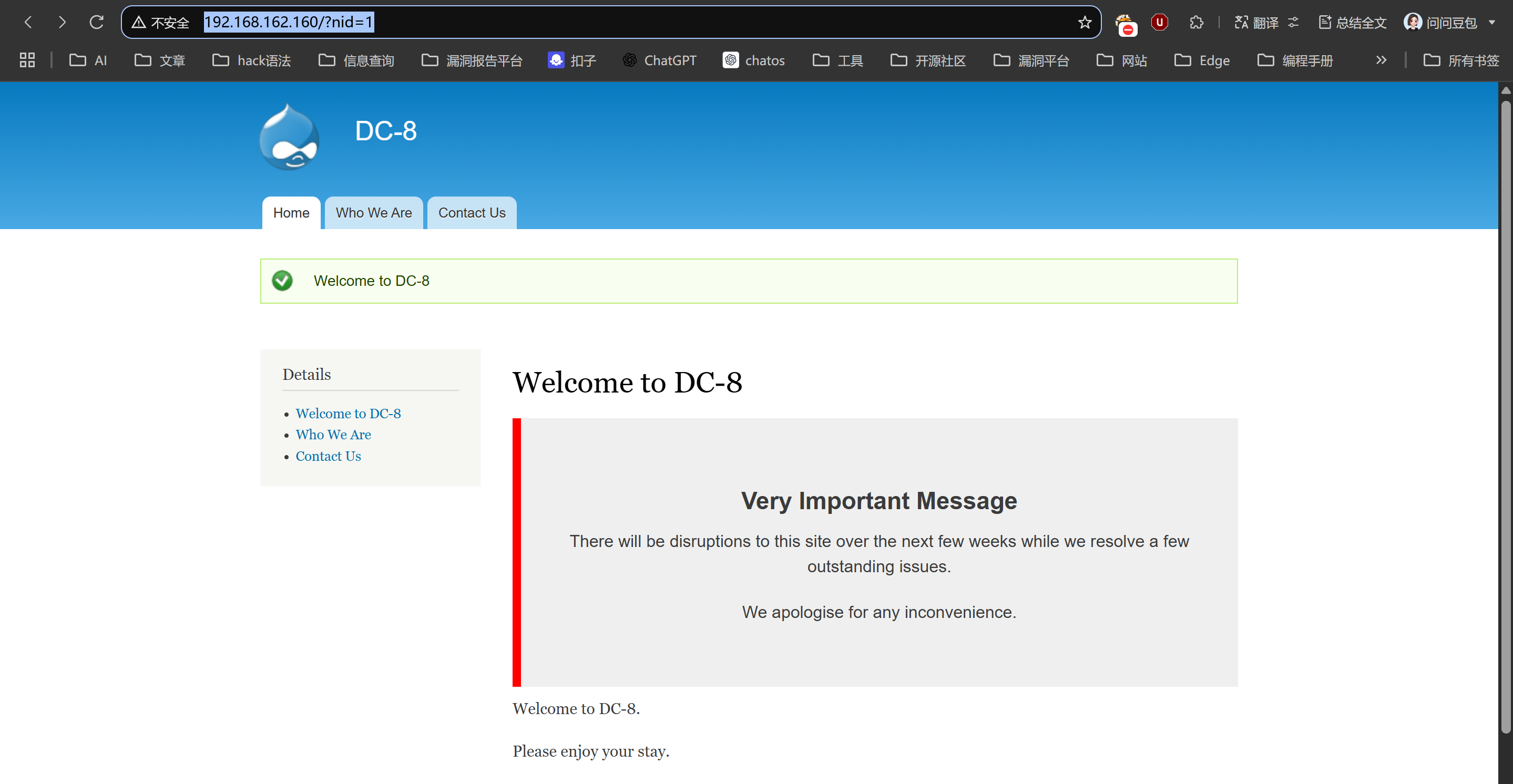This screenshot has width=1513, height=784.
Task: Open the apps grid icon in bookmarks bar
Action: point(27,60)
